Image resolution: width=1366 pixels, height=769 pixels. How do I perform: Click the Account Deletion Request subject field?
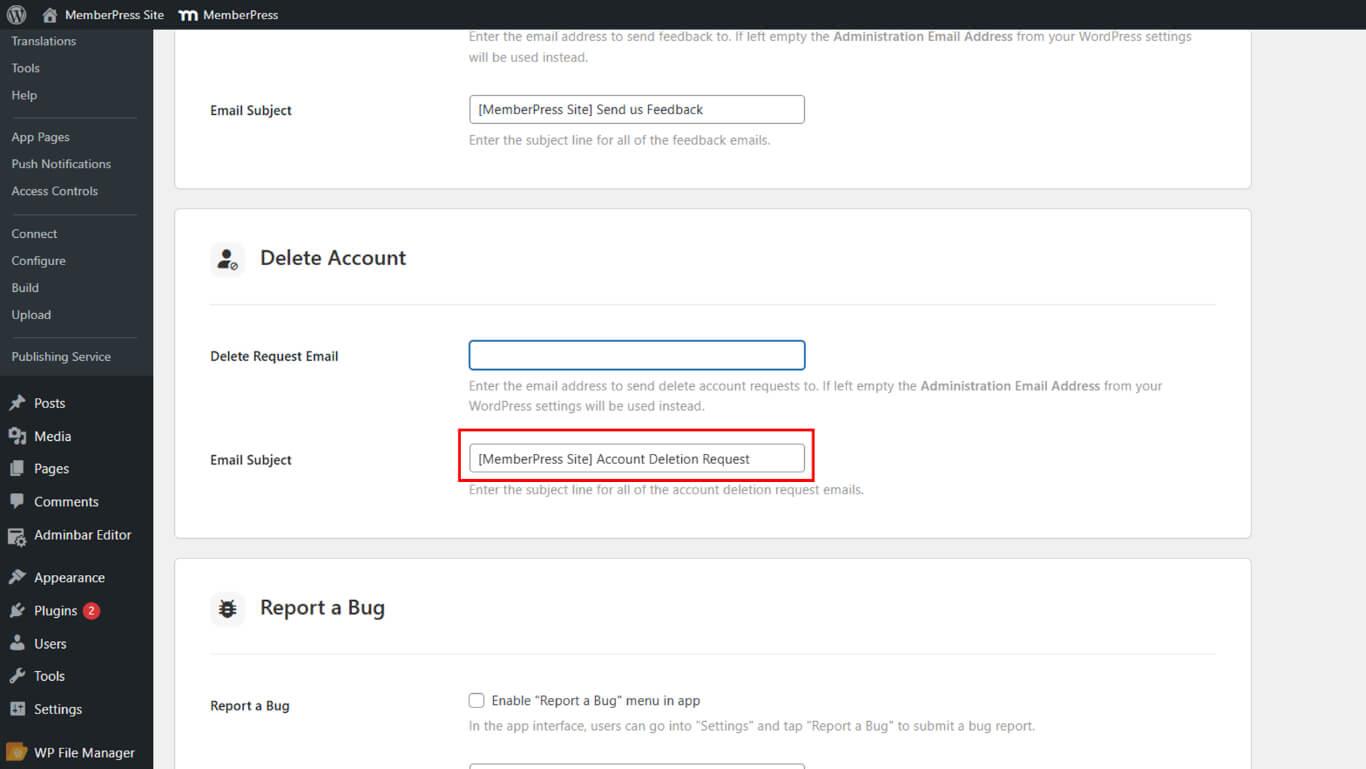tap(636, 459)
